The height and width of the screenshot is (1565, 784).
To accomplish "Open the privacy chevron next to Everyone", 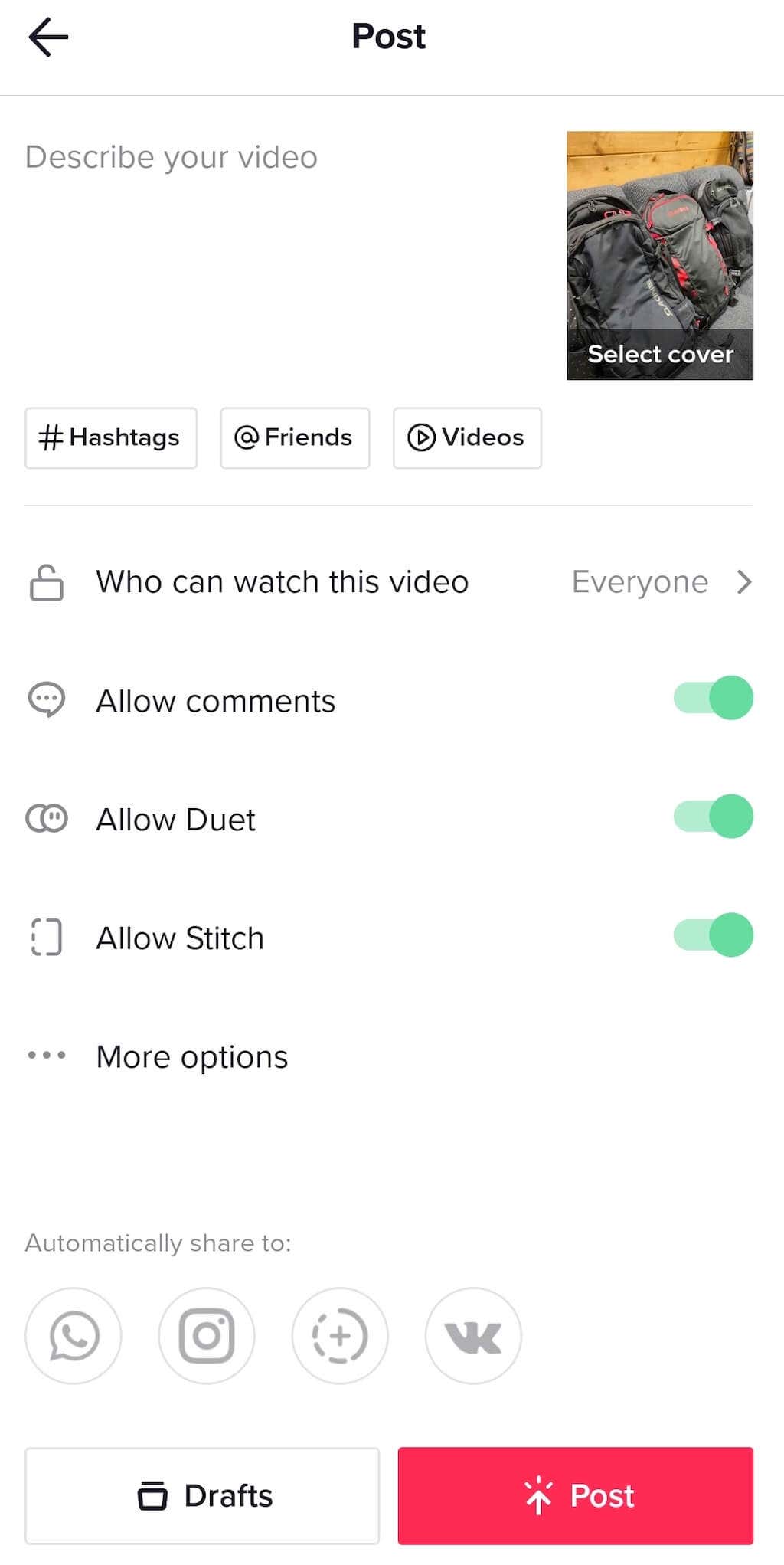I will tap(744, 582).
